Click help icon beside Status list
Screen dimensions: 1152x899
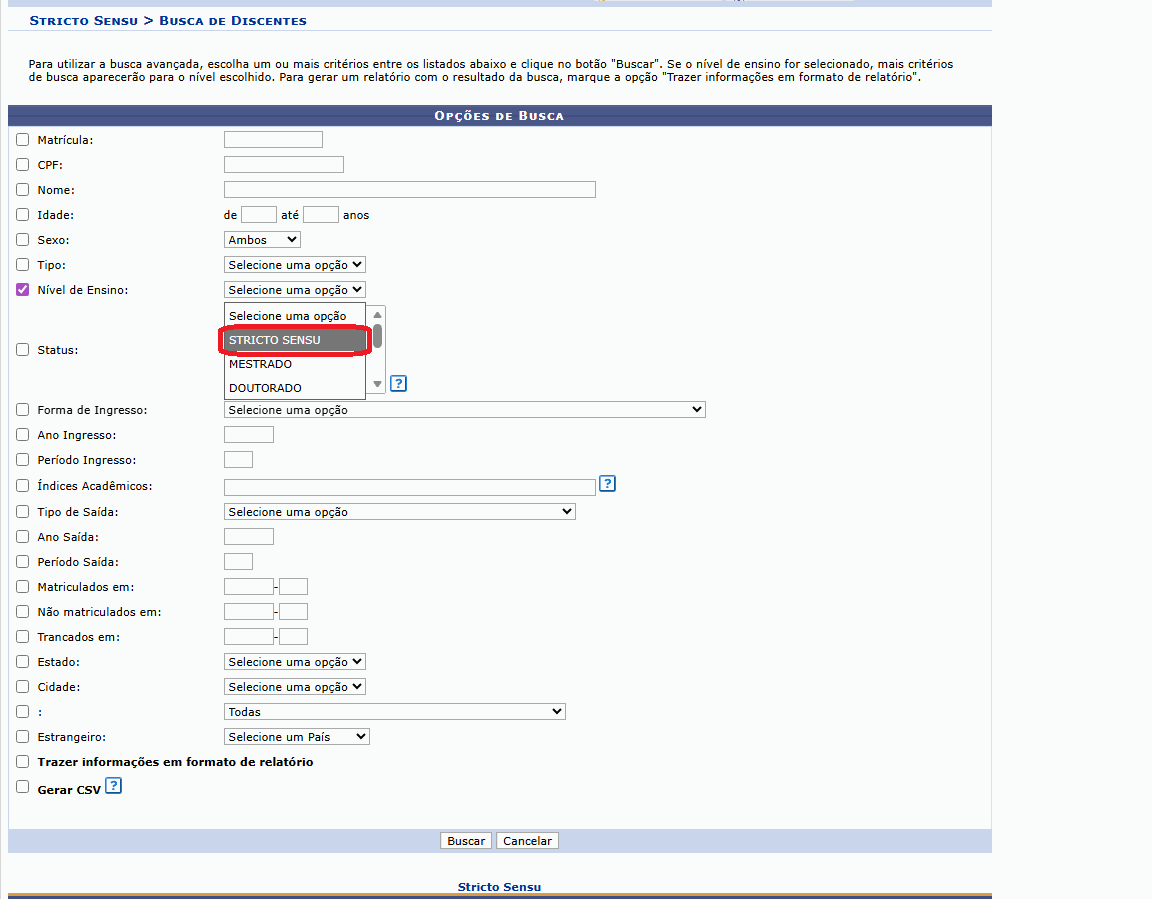[x=398, y=384]
